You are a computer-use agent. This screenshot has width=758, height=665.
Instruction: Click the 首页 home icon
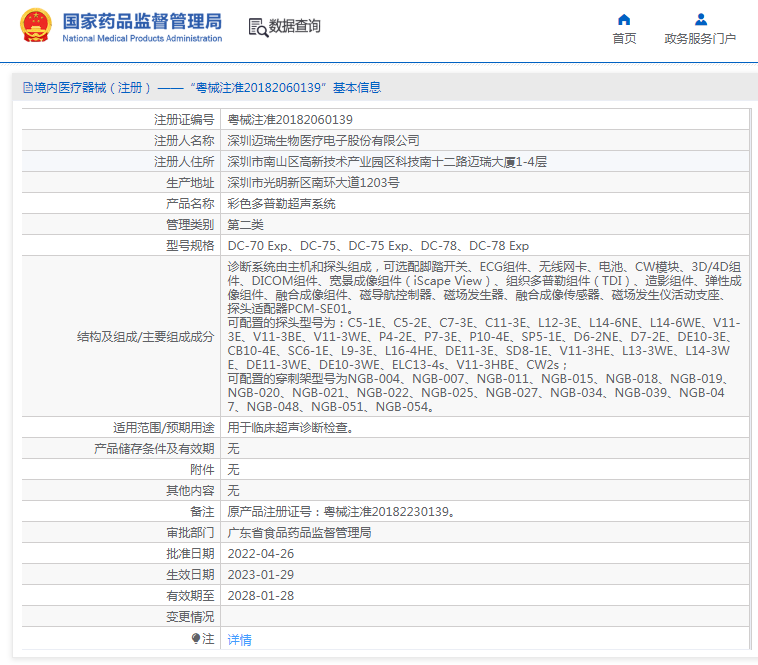624,19
